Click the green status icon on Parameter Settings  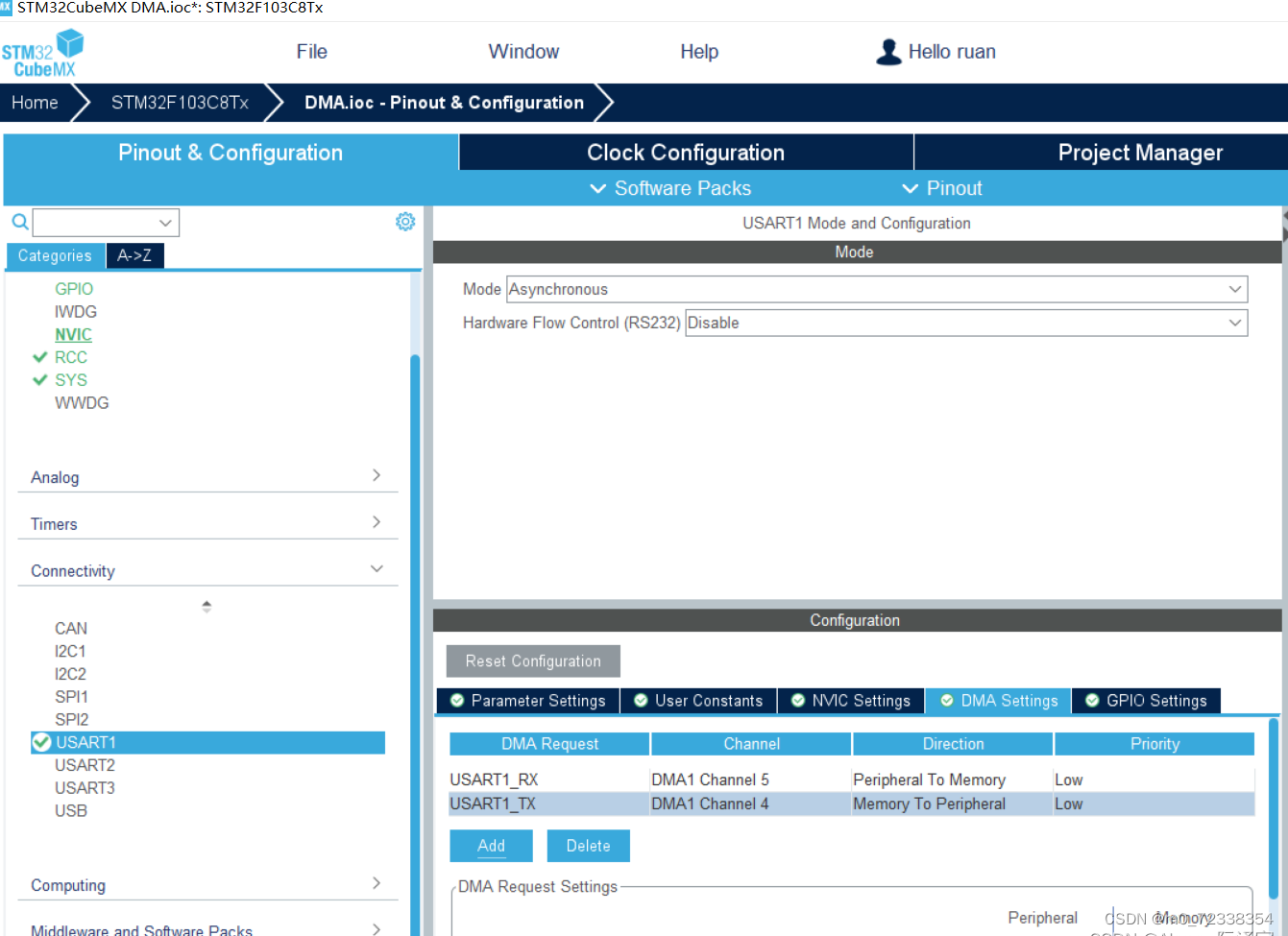click(x=457, y=701)
